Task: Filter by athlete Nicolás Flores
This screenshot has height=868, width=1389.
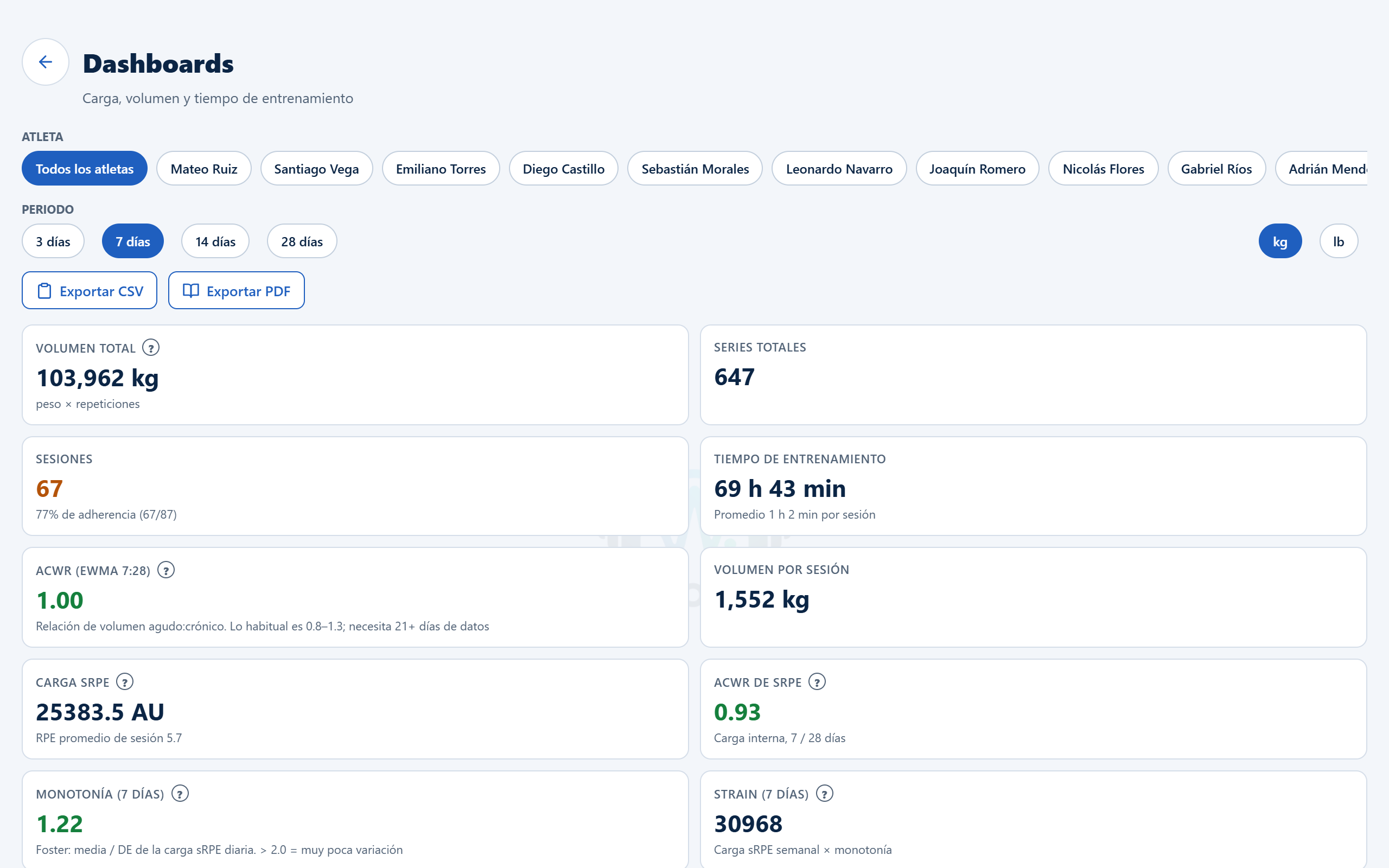Action: [1103, 169]
